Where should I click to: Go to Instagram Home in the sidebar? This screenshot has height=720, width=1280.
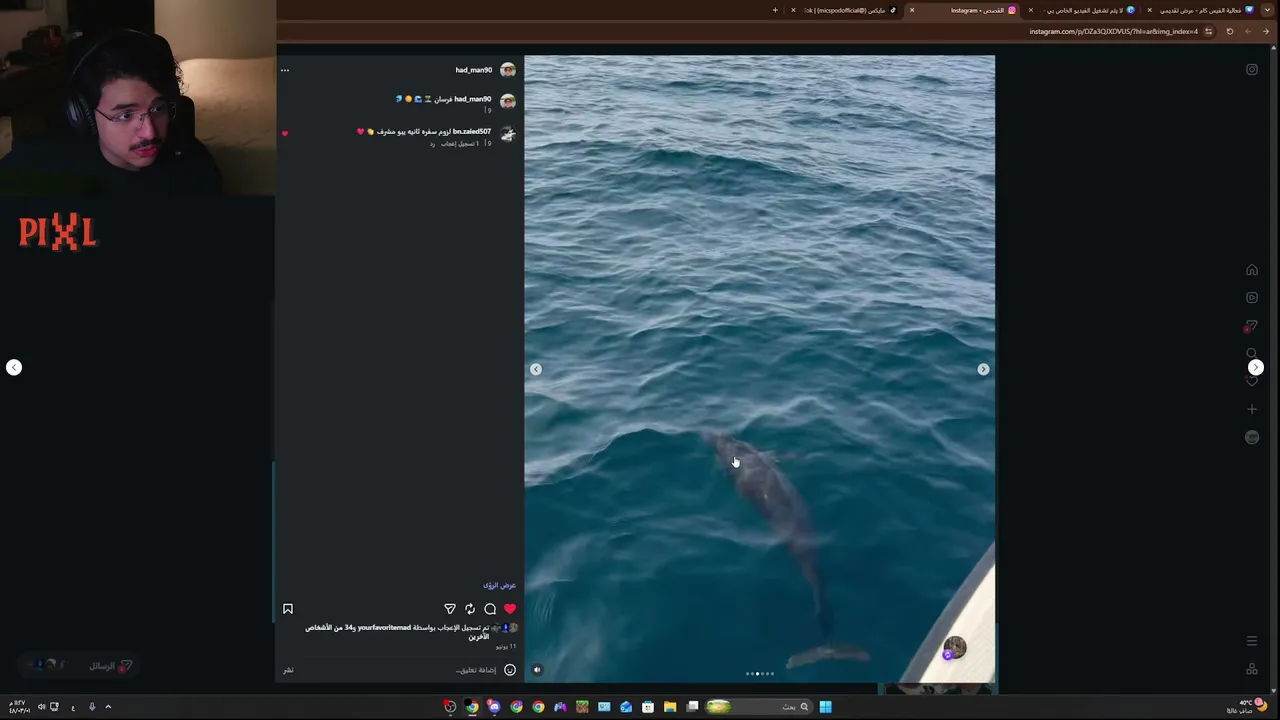[x=1252, y=270]
